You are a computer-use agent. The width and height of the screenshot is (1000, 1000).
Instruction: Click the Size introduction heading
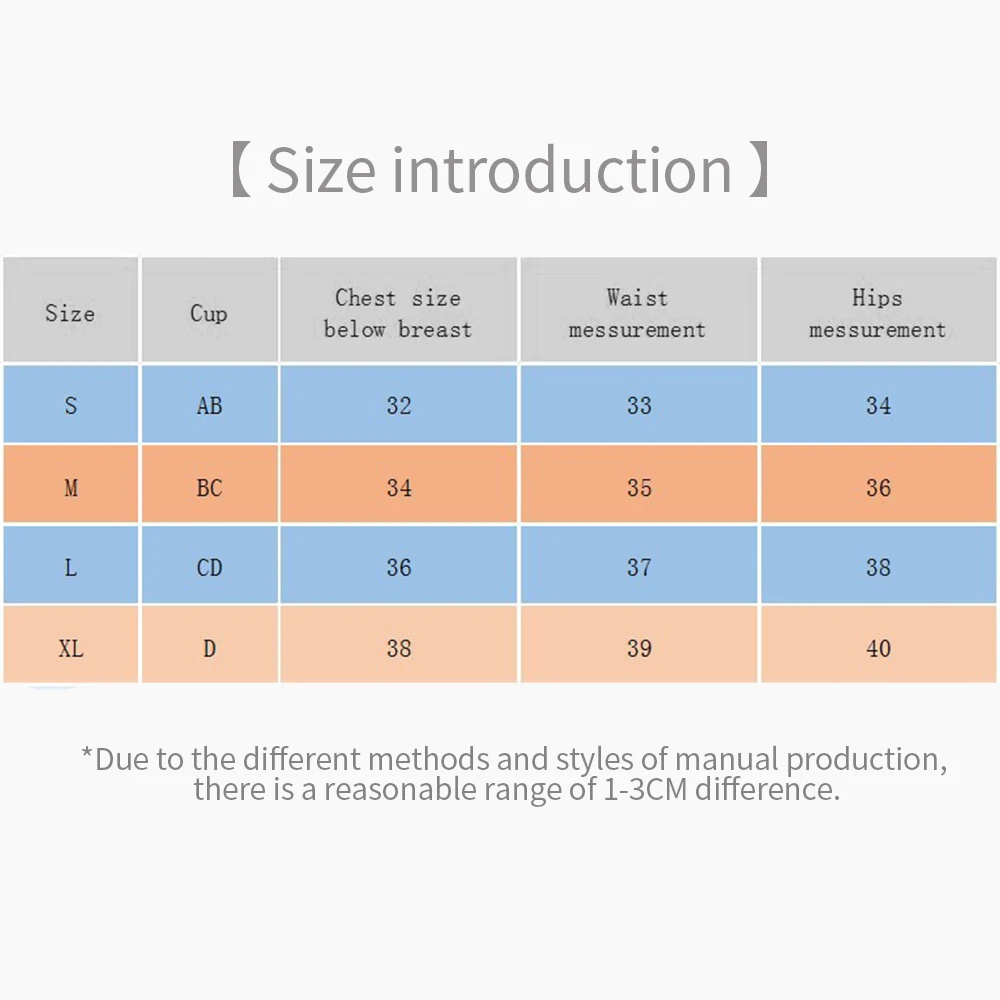500,170
